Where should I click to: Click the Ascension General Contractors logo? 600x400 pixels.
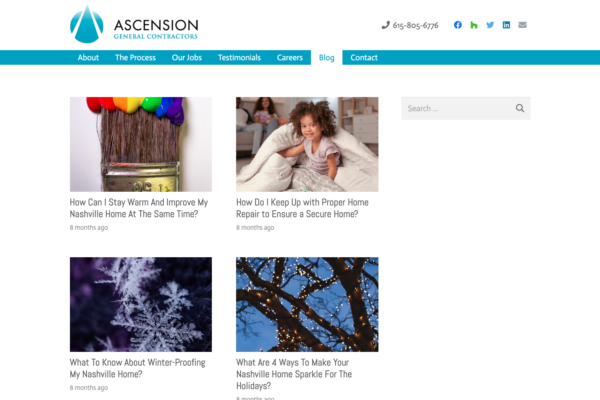[134, 24]
